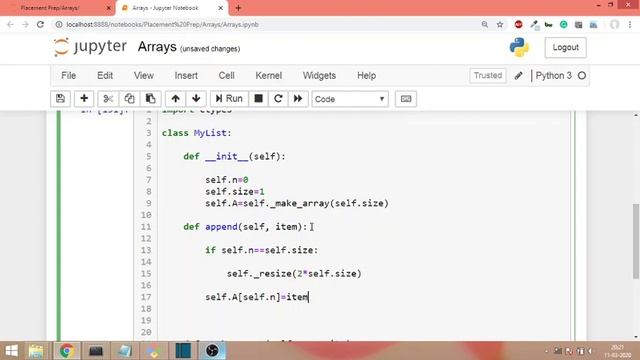Click the red adblock extension icon
This screenshot has width=640, height=360.
[518, 24]
